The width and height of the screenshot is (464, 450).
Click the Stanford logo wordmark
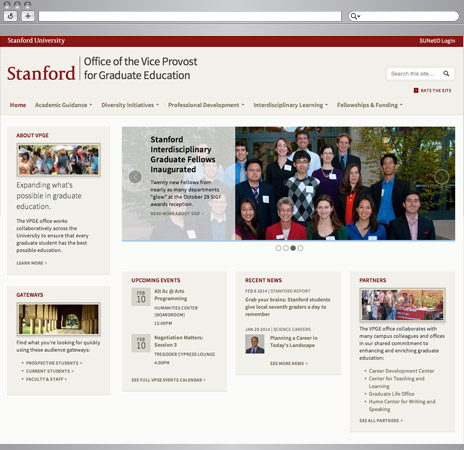[41, 73]
